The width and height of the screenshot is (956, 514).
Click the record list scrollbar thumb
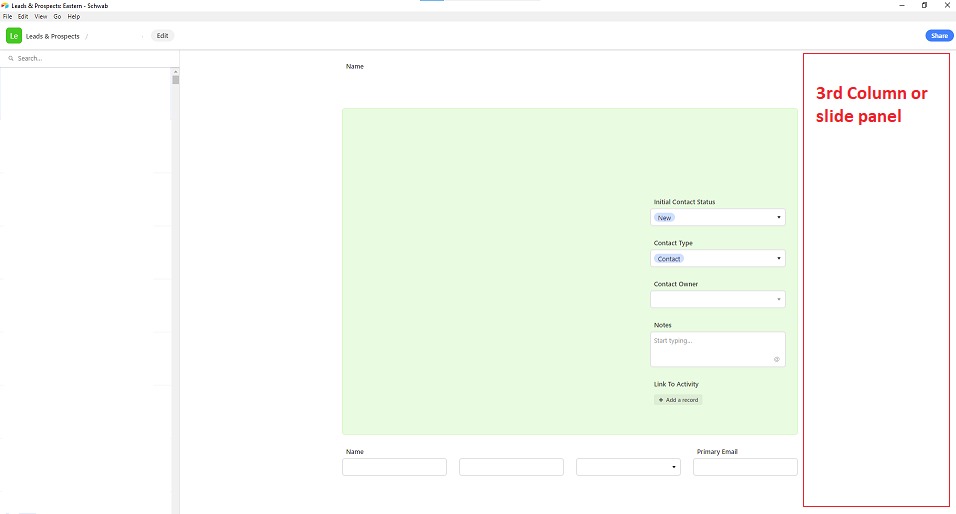click(x=176, y=79)
